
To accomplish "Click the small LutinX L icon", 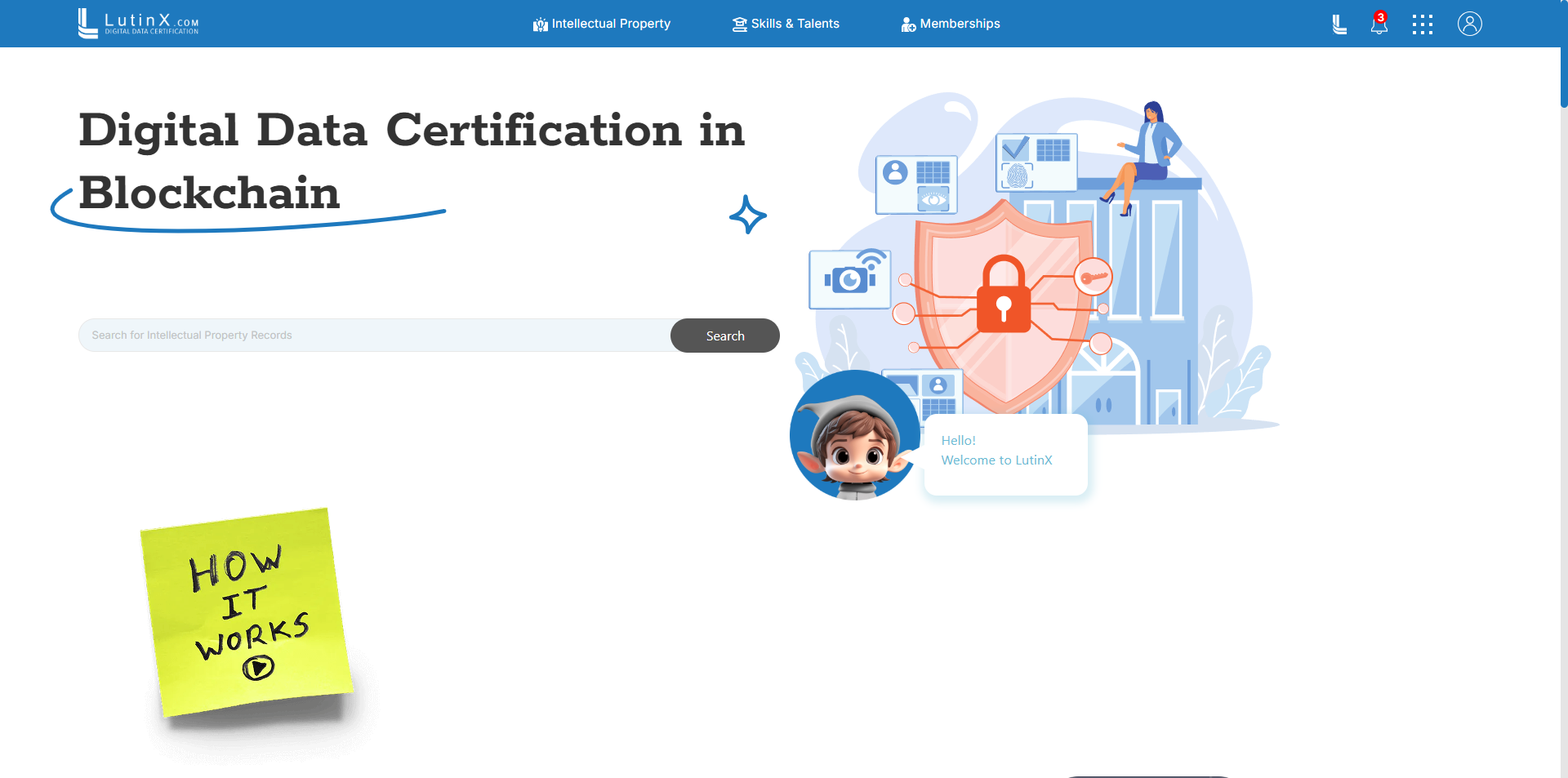I will click(x=1339, y=24).
